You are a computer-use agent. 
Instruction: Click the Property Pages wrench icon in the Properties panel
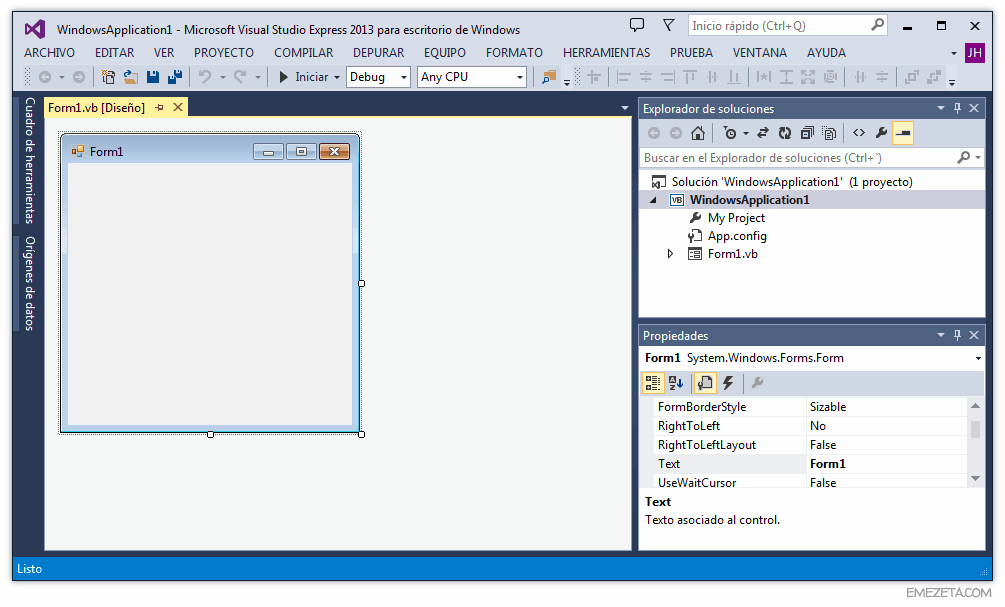coord(757,383)
